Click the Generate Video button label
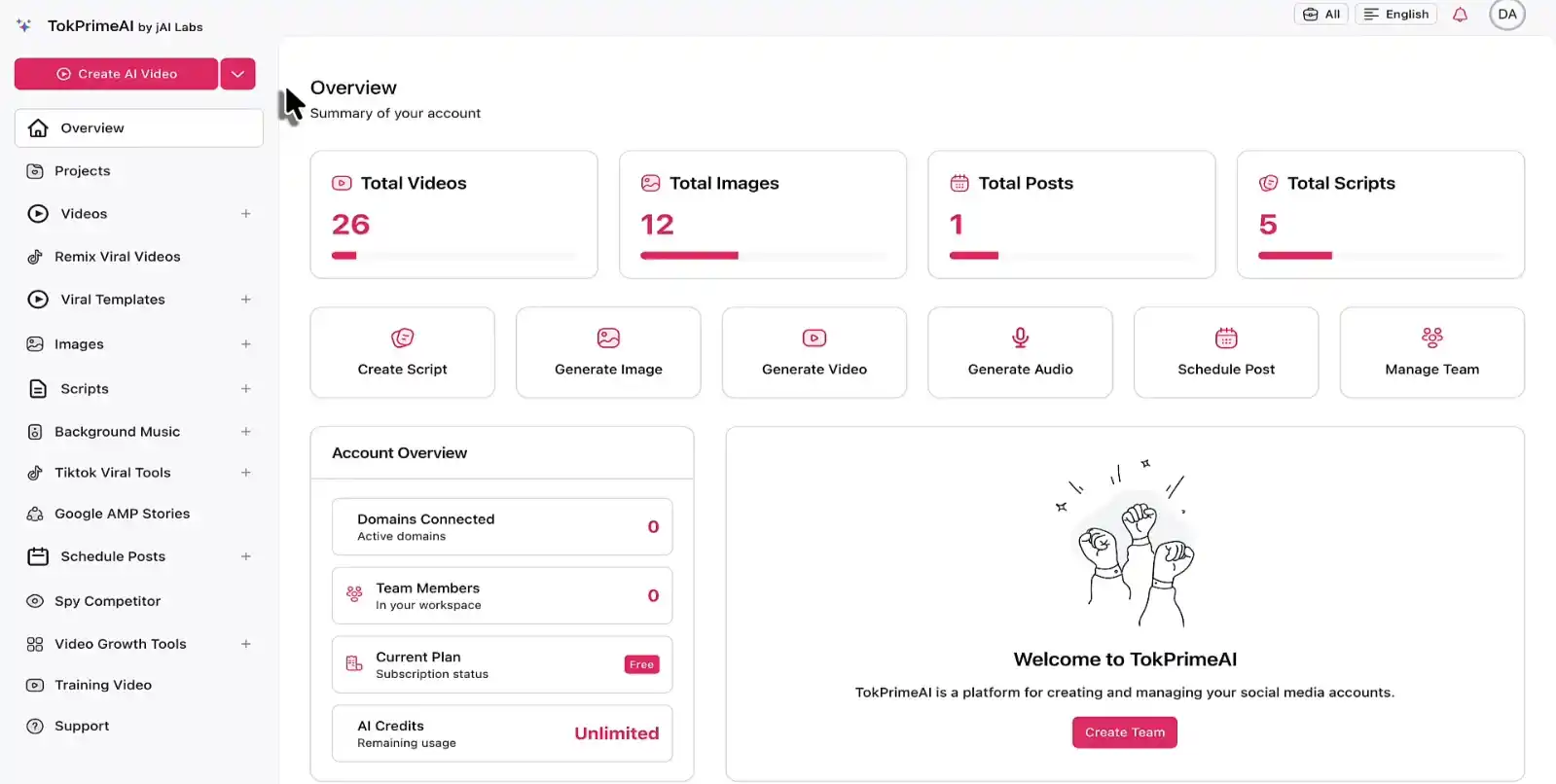The width and height of the screenshot is (1556, 784). [814, 370]
